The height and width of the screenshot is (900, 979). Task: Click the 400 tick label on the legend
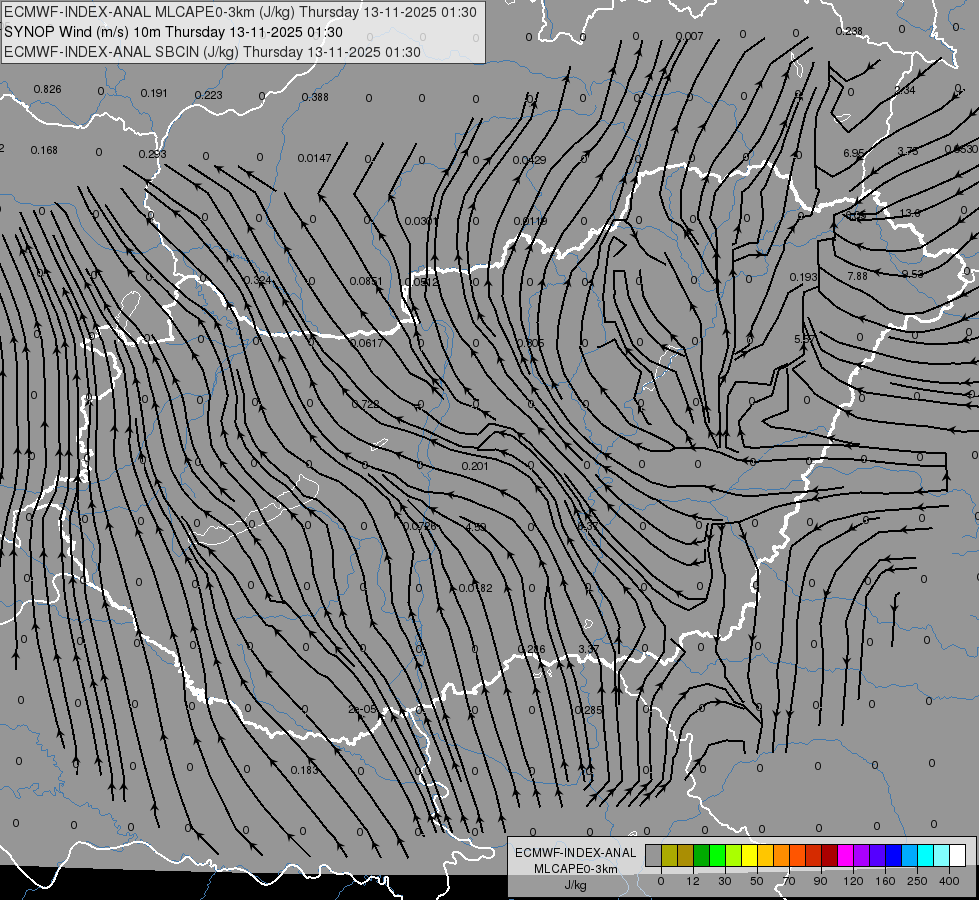pos(949,881)
